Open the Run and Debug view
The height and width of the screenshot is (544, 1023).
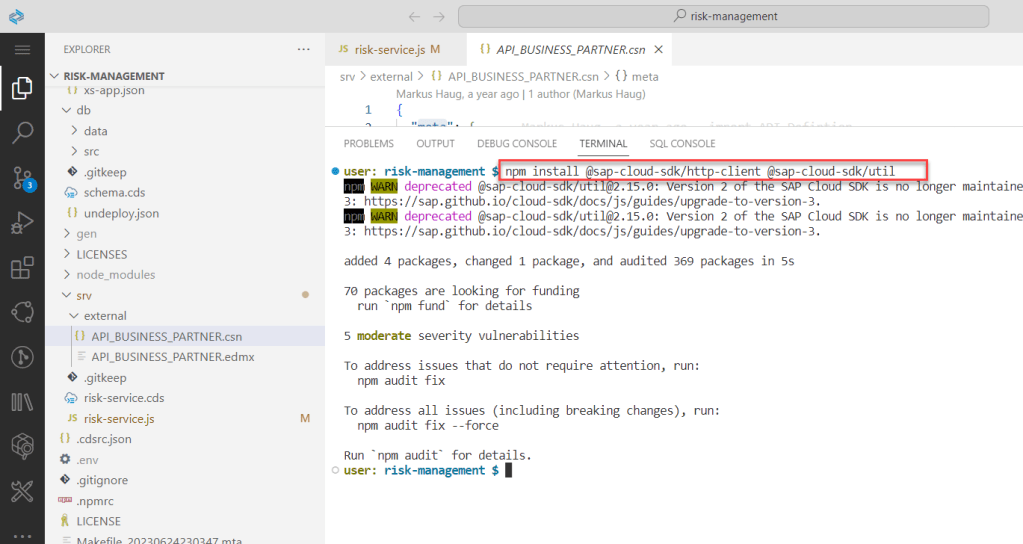22,223
